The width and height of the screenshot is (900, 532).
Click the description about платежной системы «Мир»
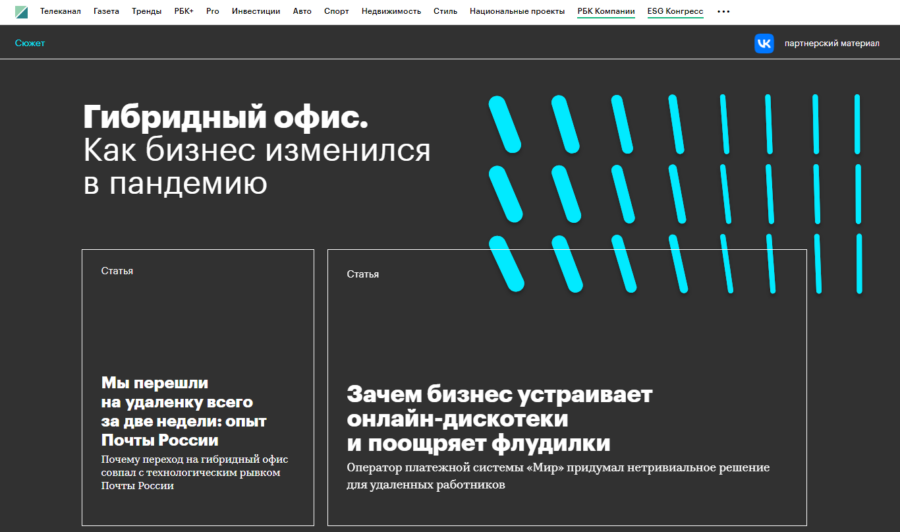click(558, 476)
